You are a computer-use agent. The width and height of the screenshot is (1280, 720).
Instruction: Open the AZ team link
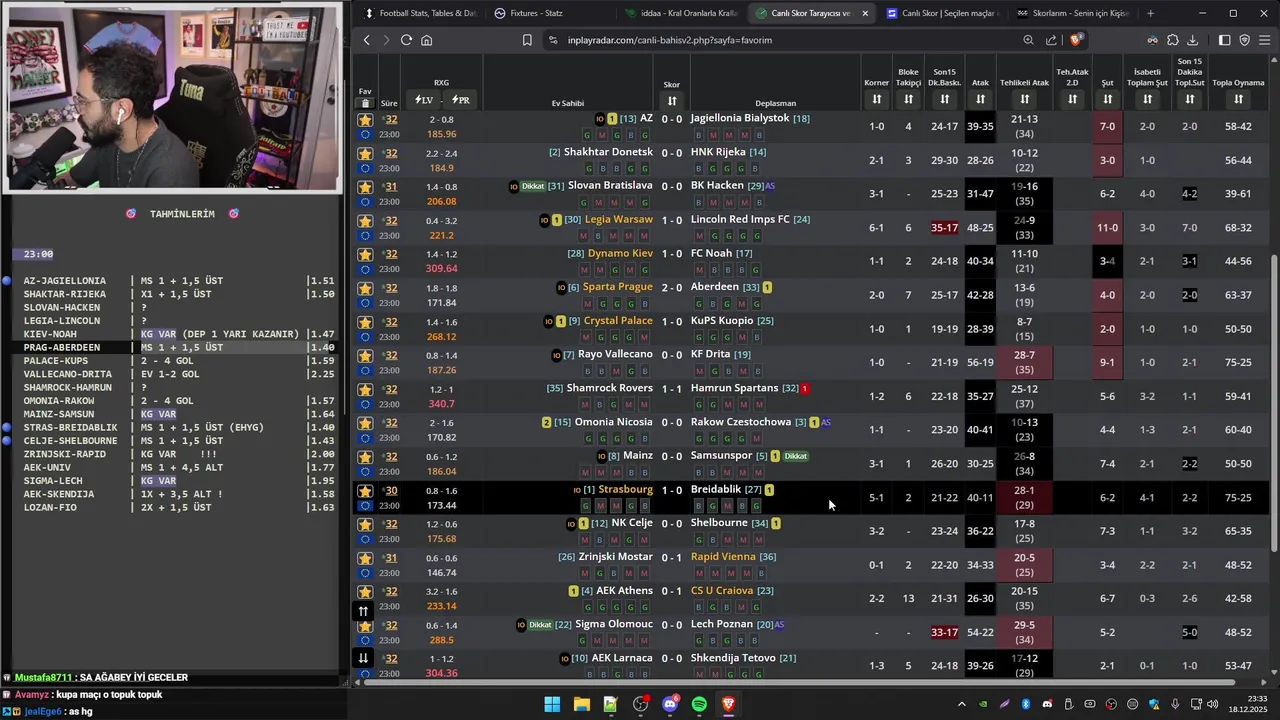tap(646, 118)
